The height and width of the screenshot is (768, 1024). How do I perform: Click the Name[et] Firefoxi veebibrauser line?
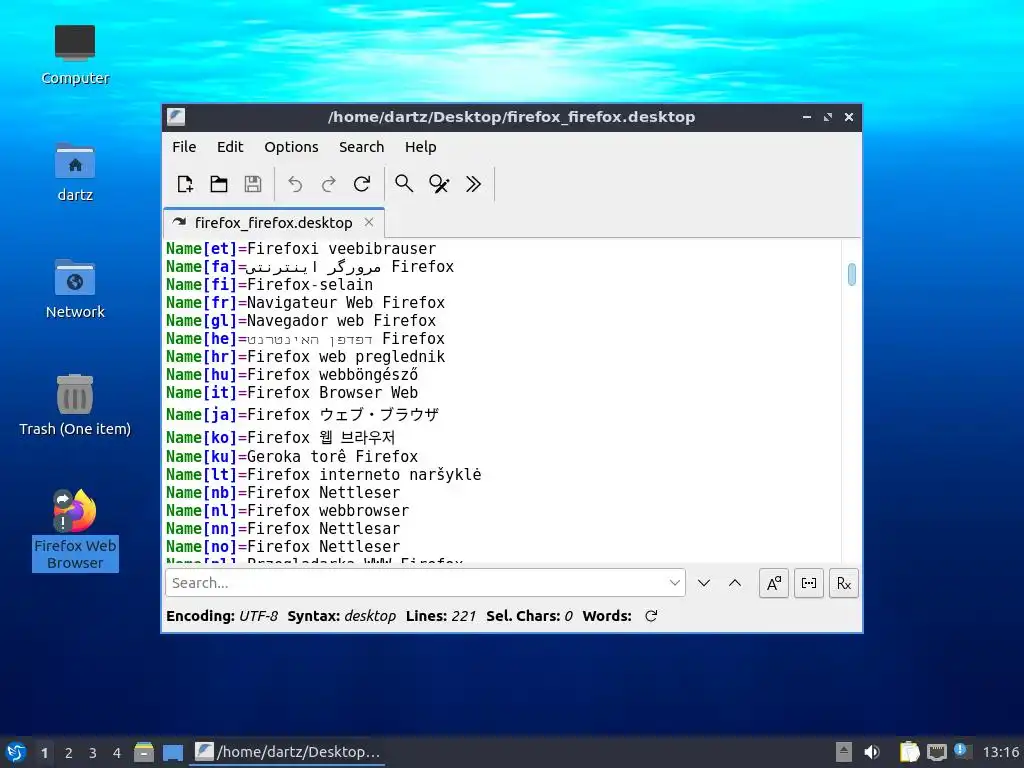click(300, 249)
